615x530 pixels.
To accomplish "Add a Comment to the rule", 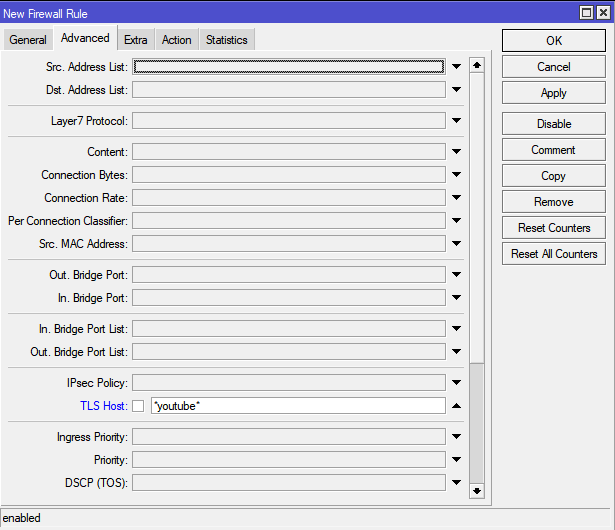I will 554,150.
